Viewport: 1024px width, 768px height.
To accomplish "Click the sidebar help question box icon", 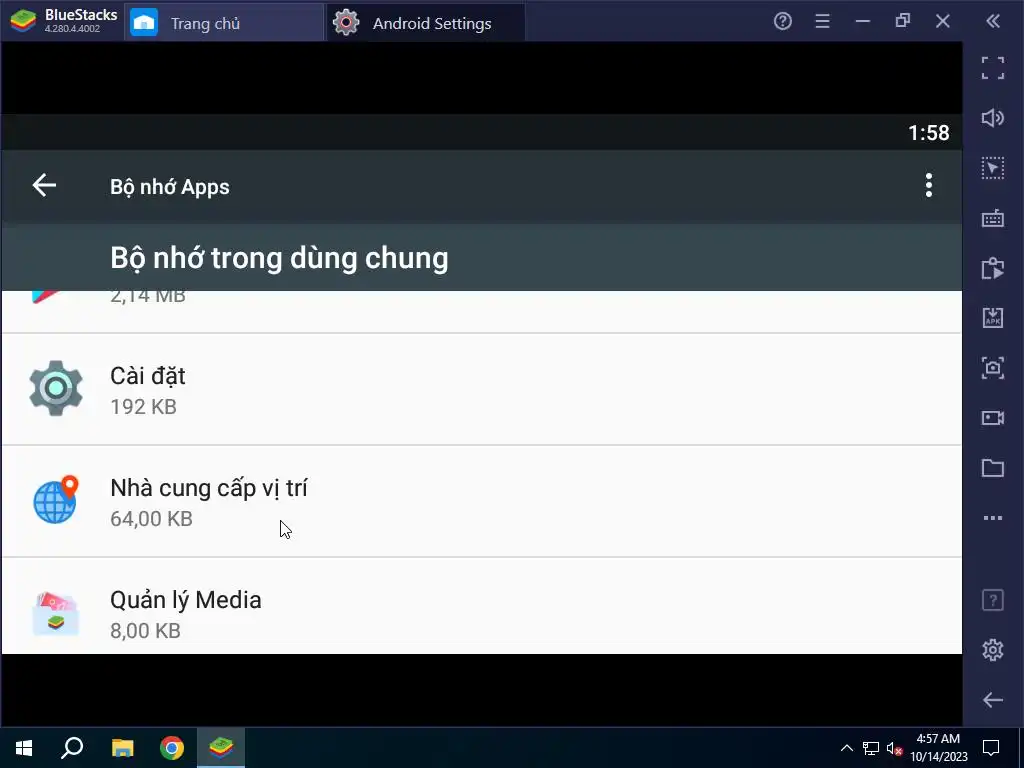I will [x=993, y=600].
